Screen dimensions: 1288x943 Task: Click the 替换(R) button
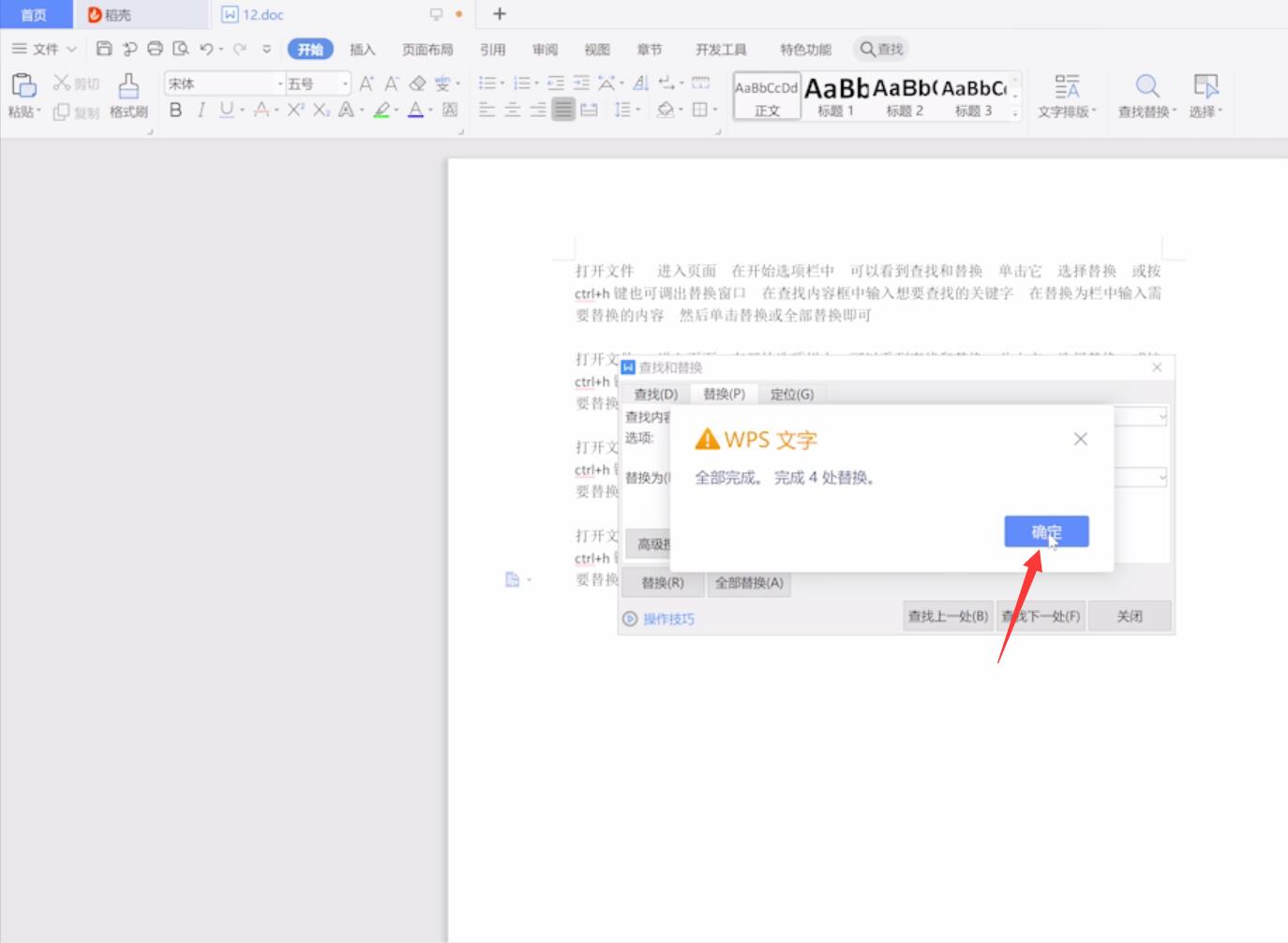pos(662,582)
